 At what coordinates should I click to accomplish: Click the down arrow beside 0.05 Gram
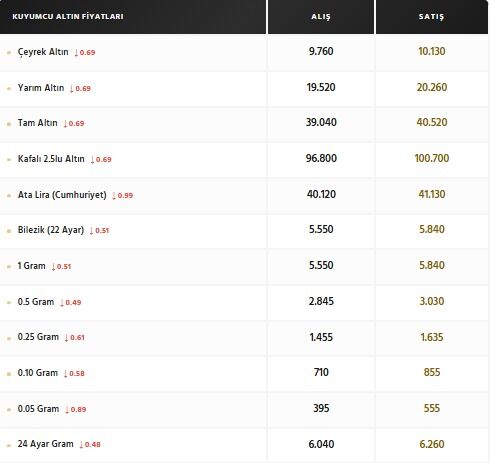tap(67, 409)
